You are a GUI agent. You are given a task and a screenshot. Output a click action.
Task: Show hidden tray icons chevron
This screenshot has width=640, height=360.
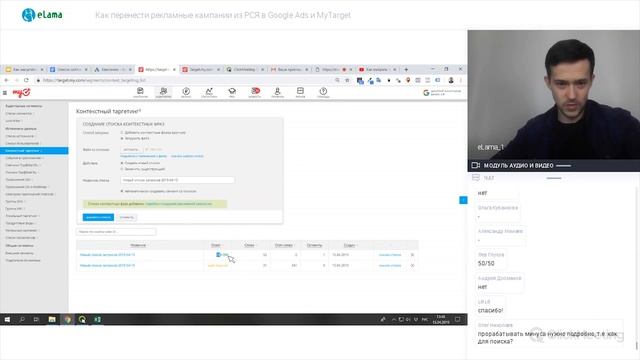point(393,320)
